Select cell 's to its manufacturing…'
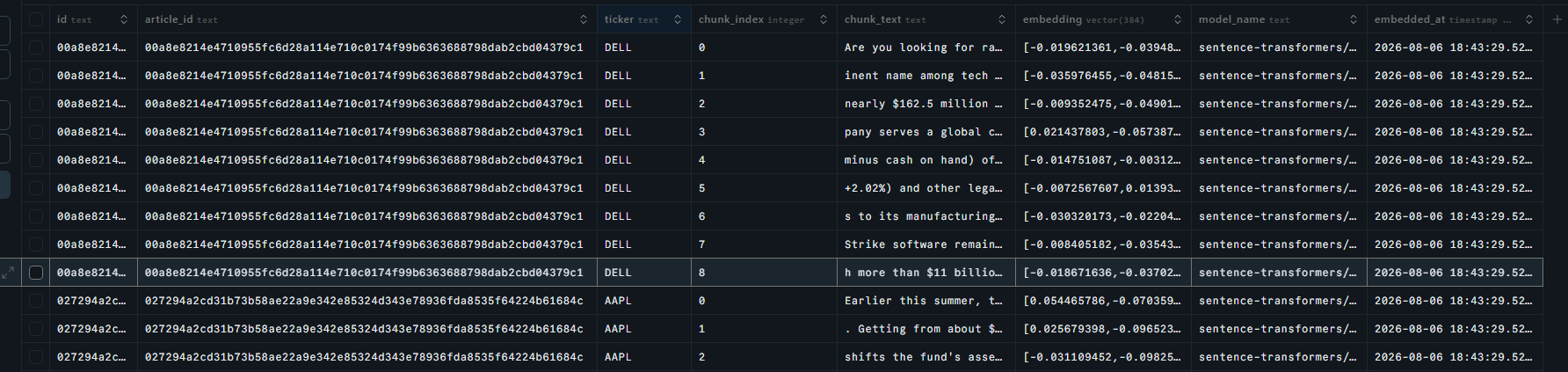 coord(926,216)
